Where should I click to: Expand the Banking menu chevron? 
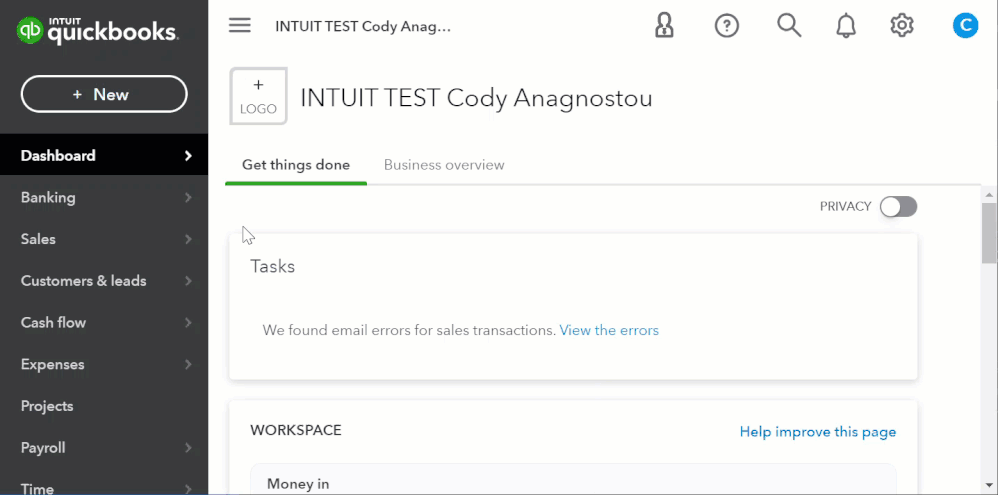tap(188, 198)
